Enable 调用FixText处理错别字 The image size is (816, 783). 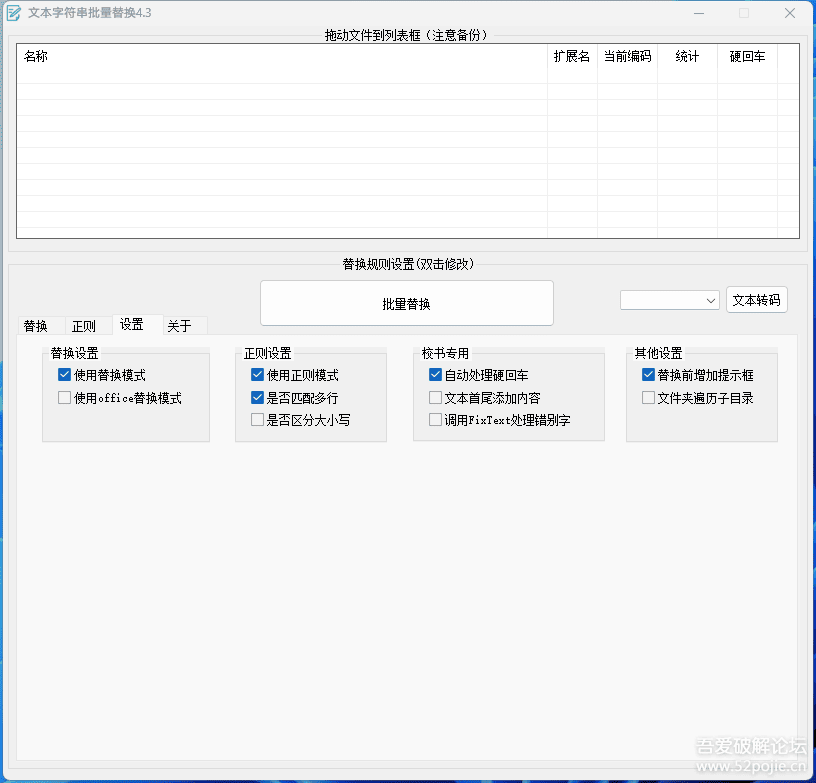[x=434, y=420]
